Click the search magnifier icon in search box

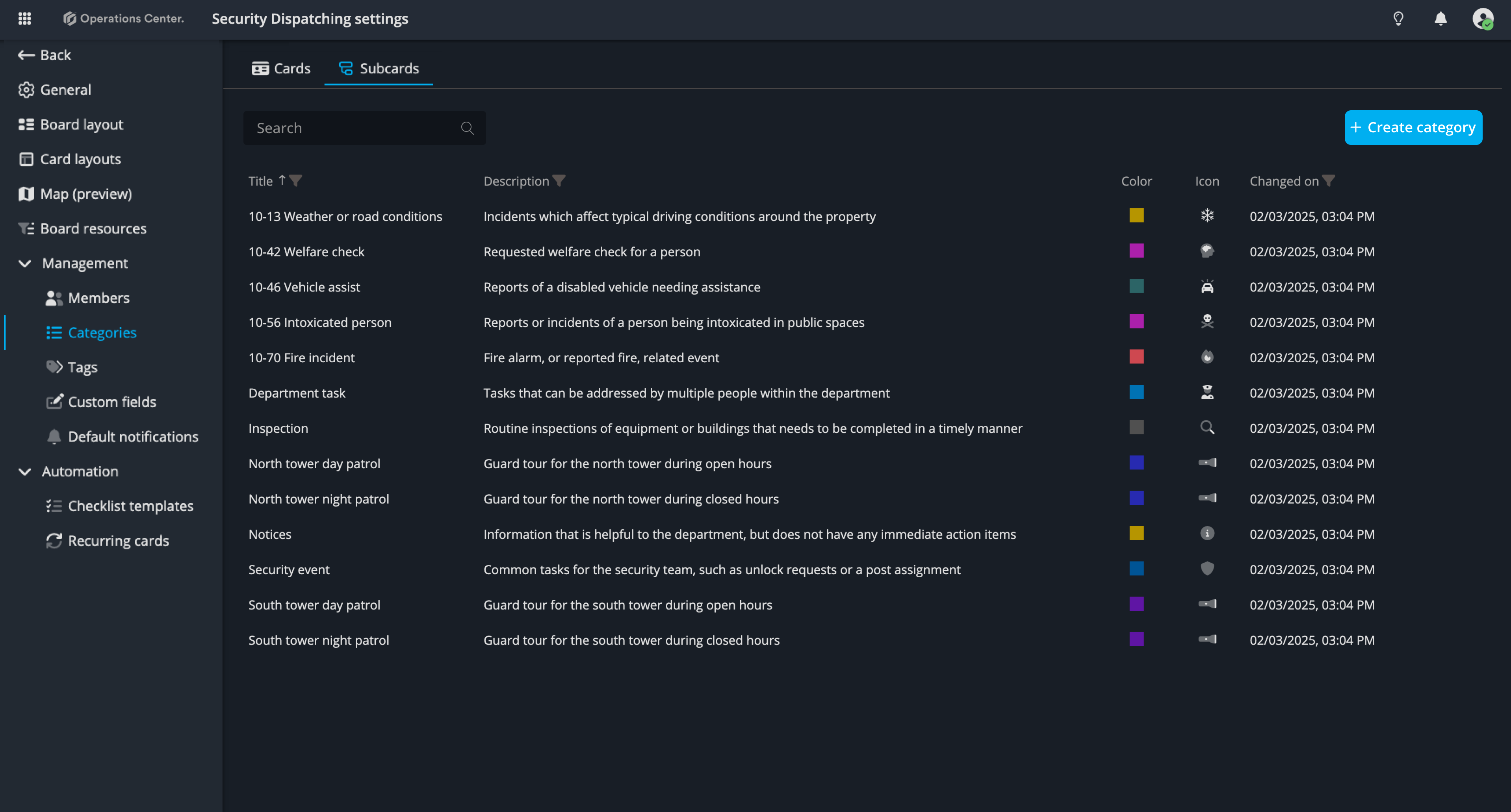pos(467,128)
